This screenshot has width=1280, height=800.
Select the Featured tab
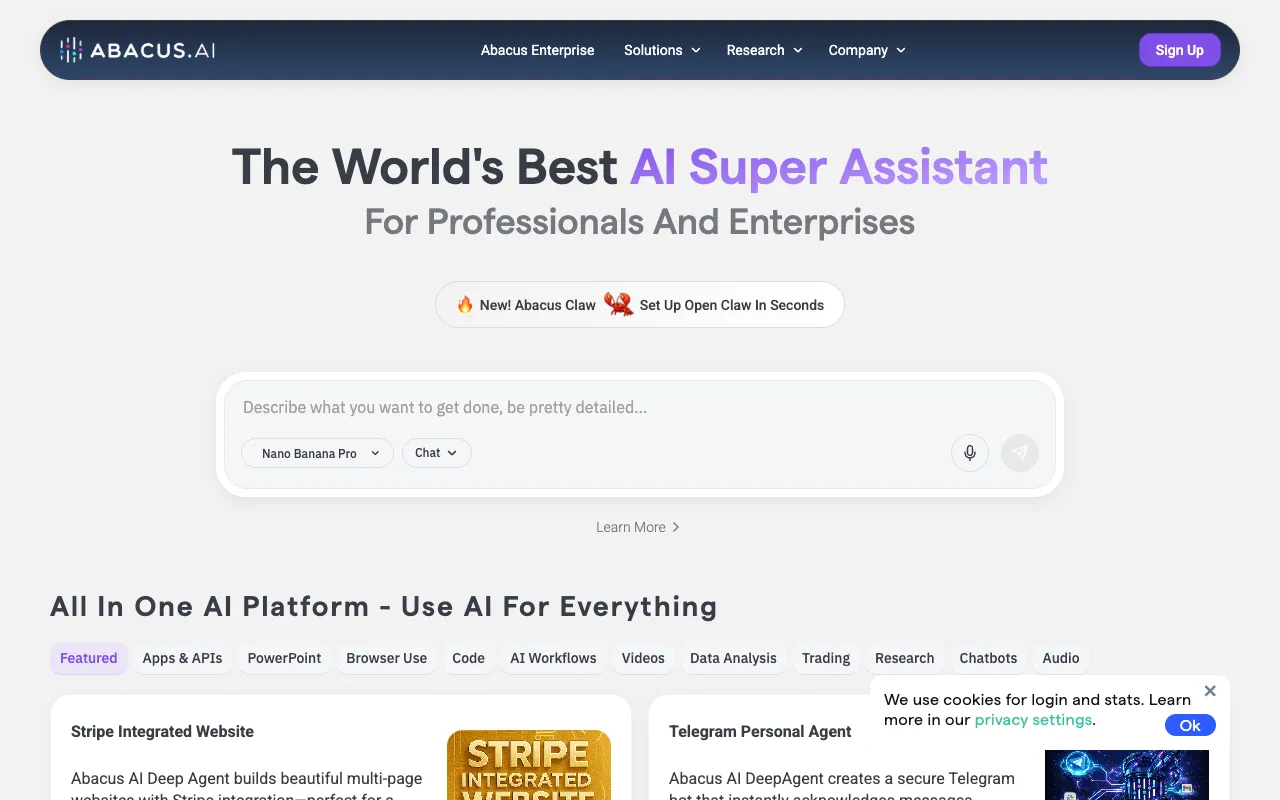pos(88,658)
